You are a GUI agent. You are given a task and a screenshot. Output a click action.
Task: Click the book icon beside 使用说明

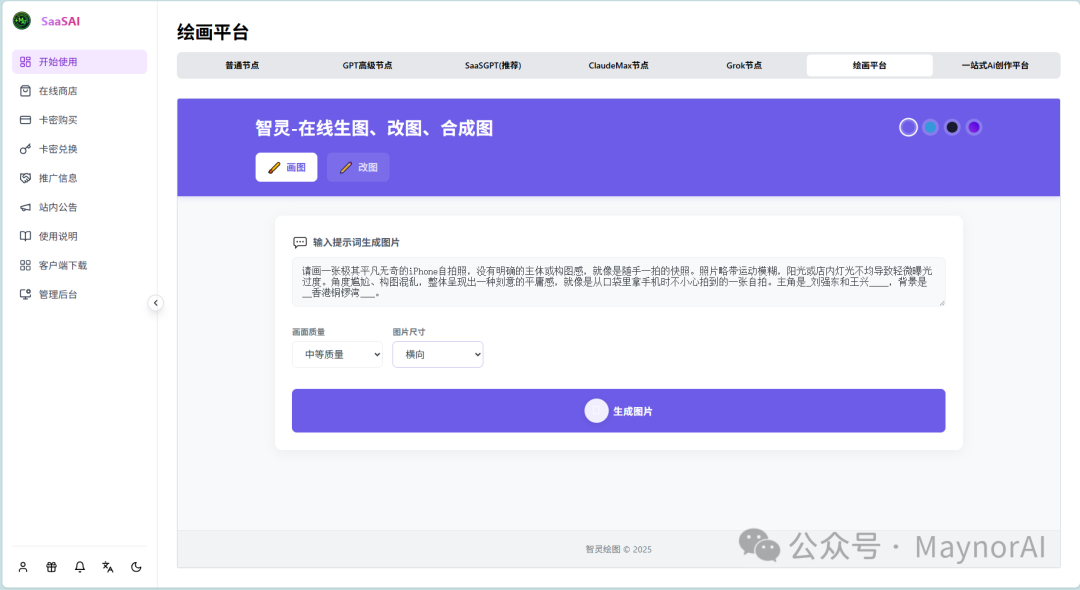coord(25,236)
